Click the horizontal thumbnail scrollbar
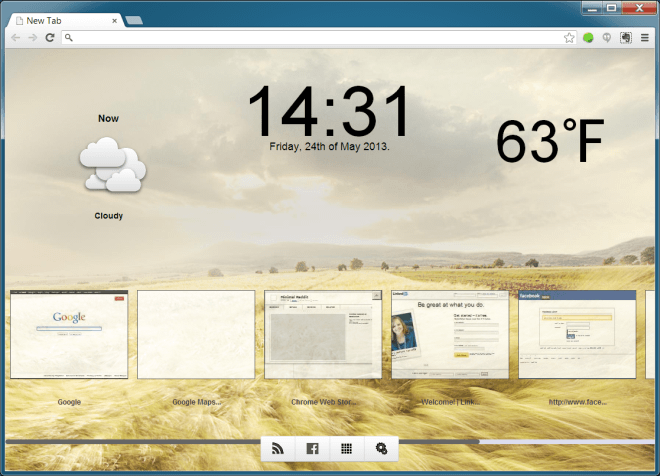Viewport: 660px width, 476px height. tap(330, 442)
